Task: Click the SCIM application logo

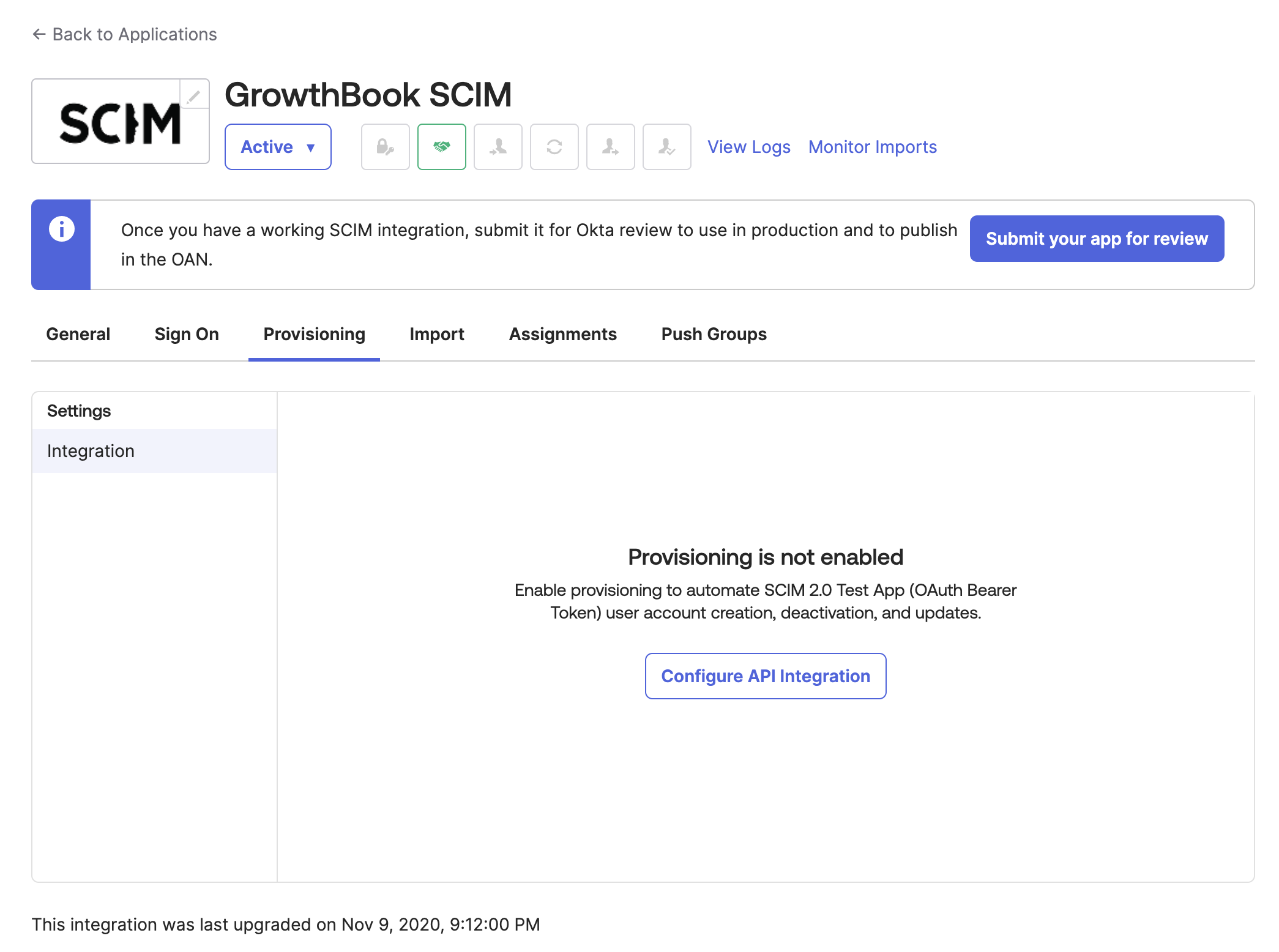Action: click(120, 122)
